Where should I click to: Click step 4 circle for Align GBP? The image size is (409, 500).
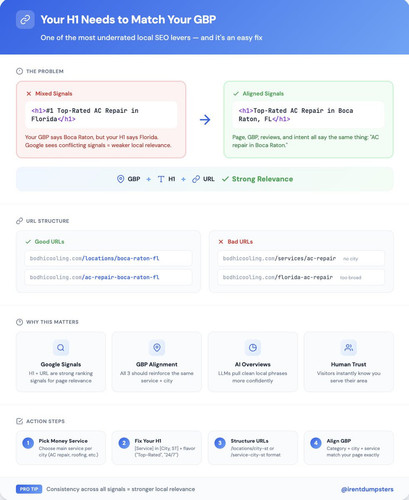[x=316, y=443]
